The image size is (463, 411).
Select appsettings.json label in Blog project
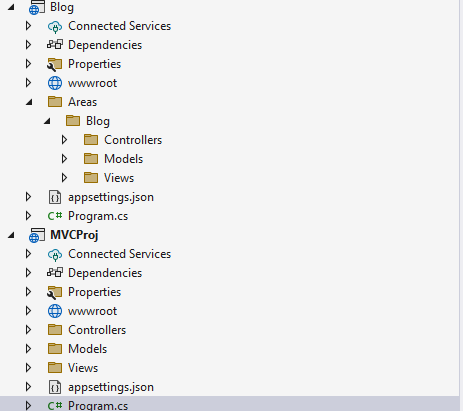click(111, 197)
